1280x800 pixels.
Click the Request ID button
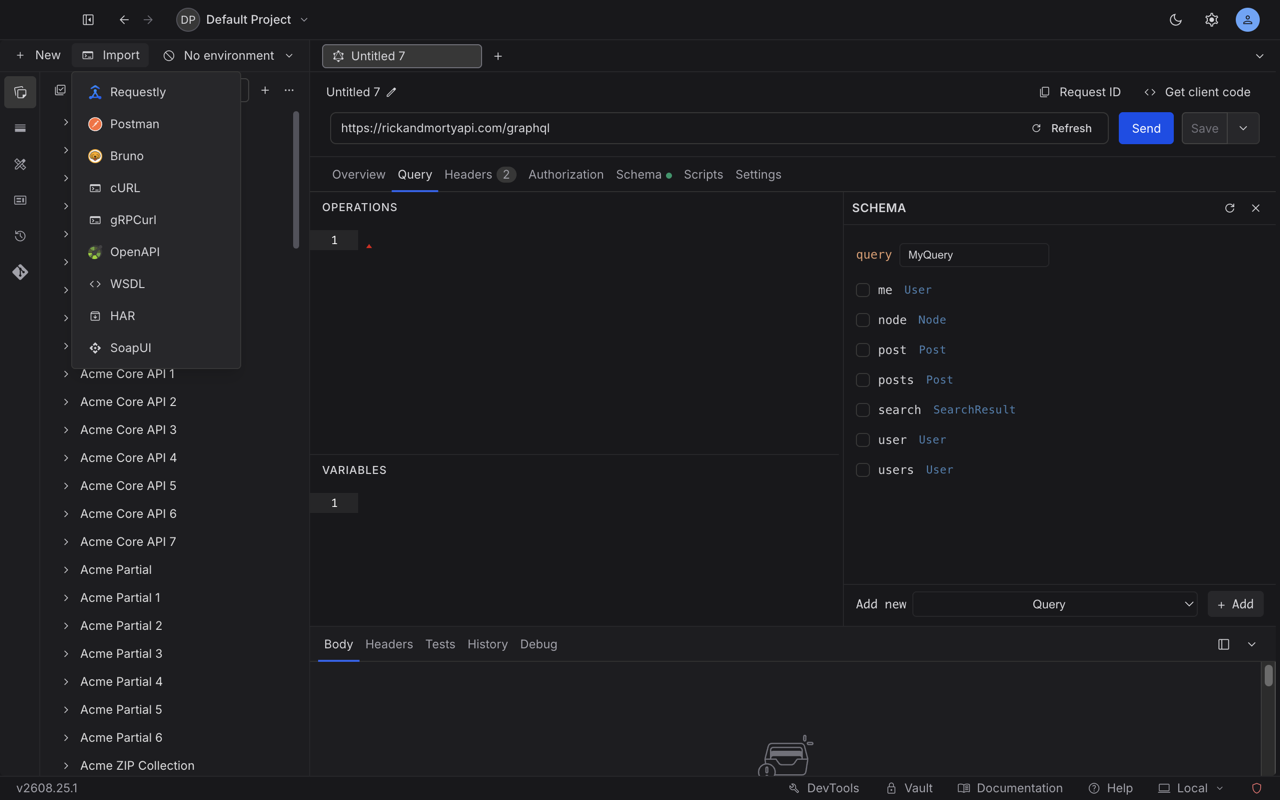[1080, 92]
